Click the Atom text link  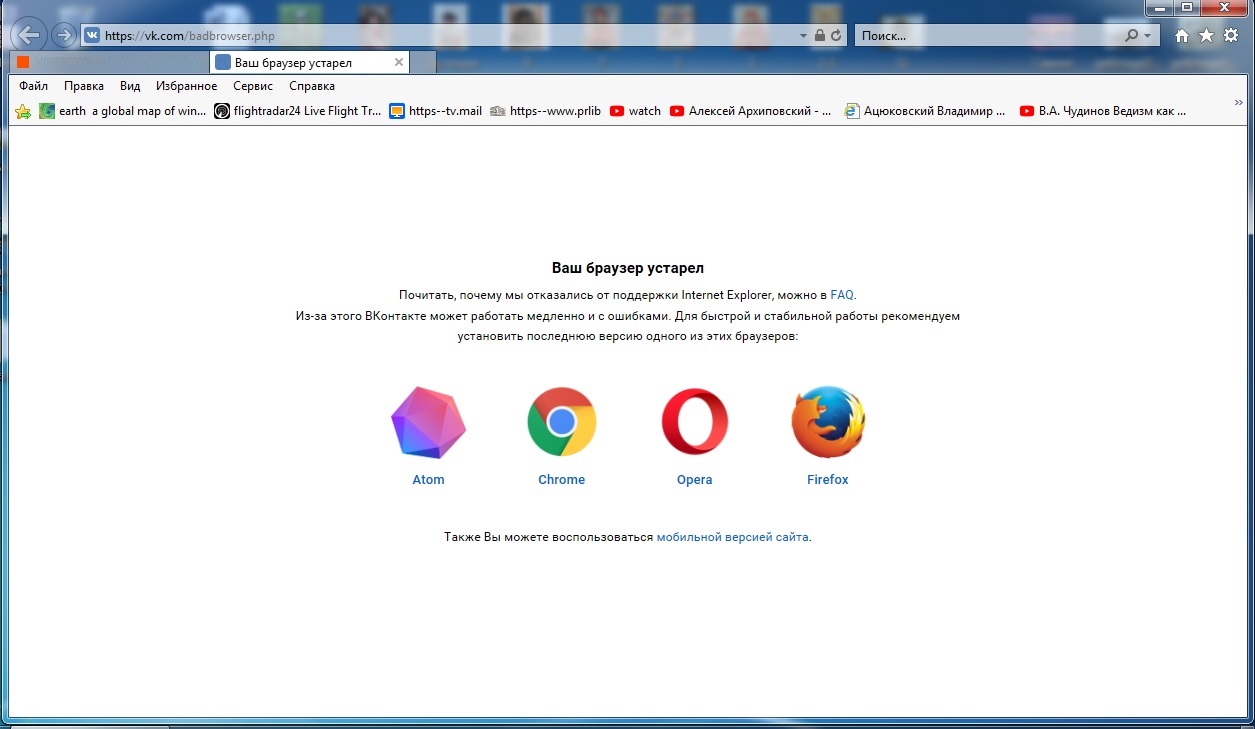(x=428, y=480)
